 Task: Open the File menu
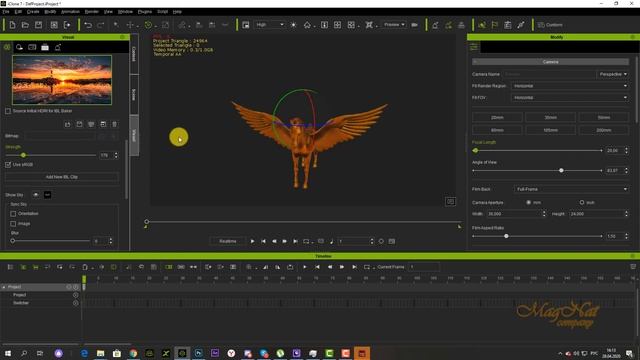click(x=6, y=12)
